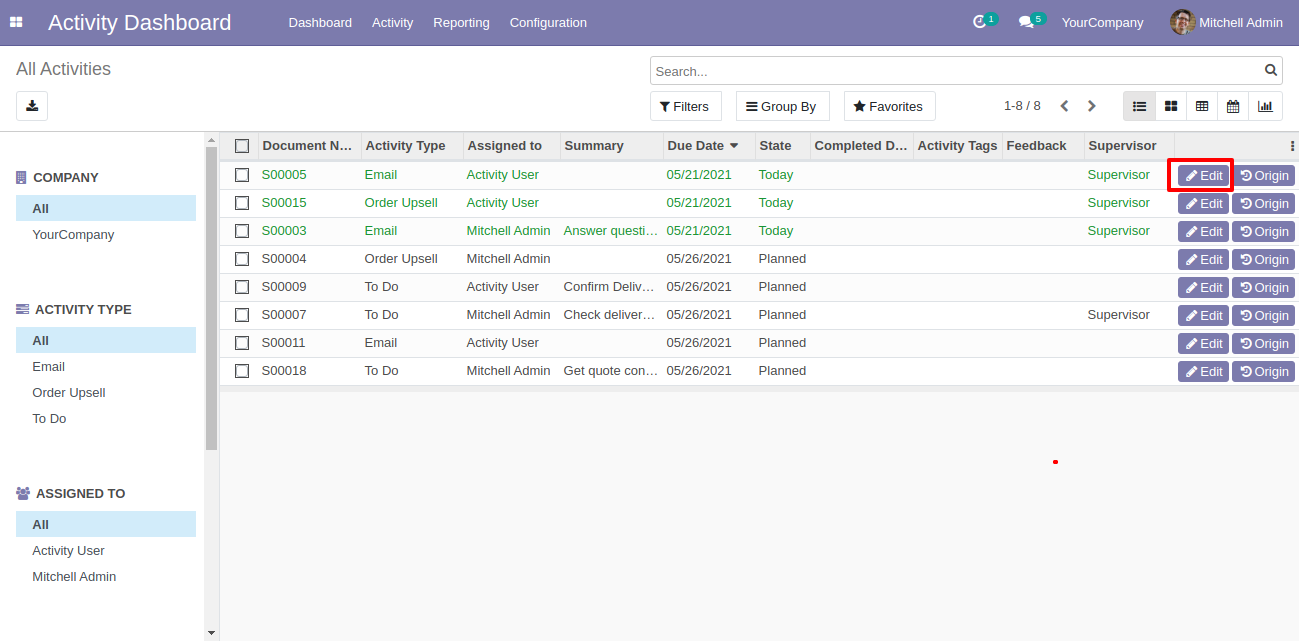Click Origin button for S00005
The width and height of the screenshot is (1299, 641).
click(1264, 176)
